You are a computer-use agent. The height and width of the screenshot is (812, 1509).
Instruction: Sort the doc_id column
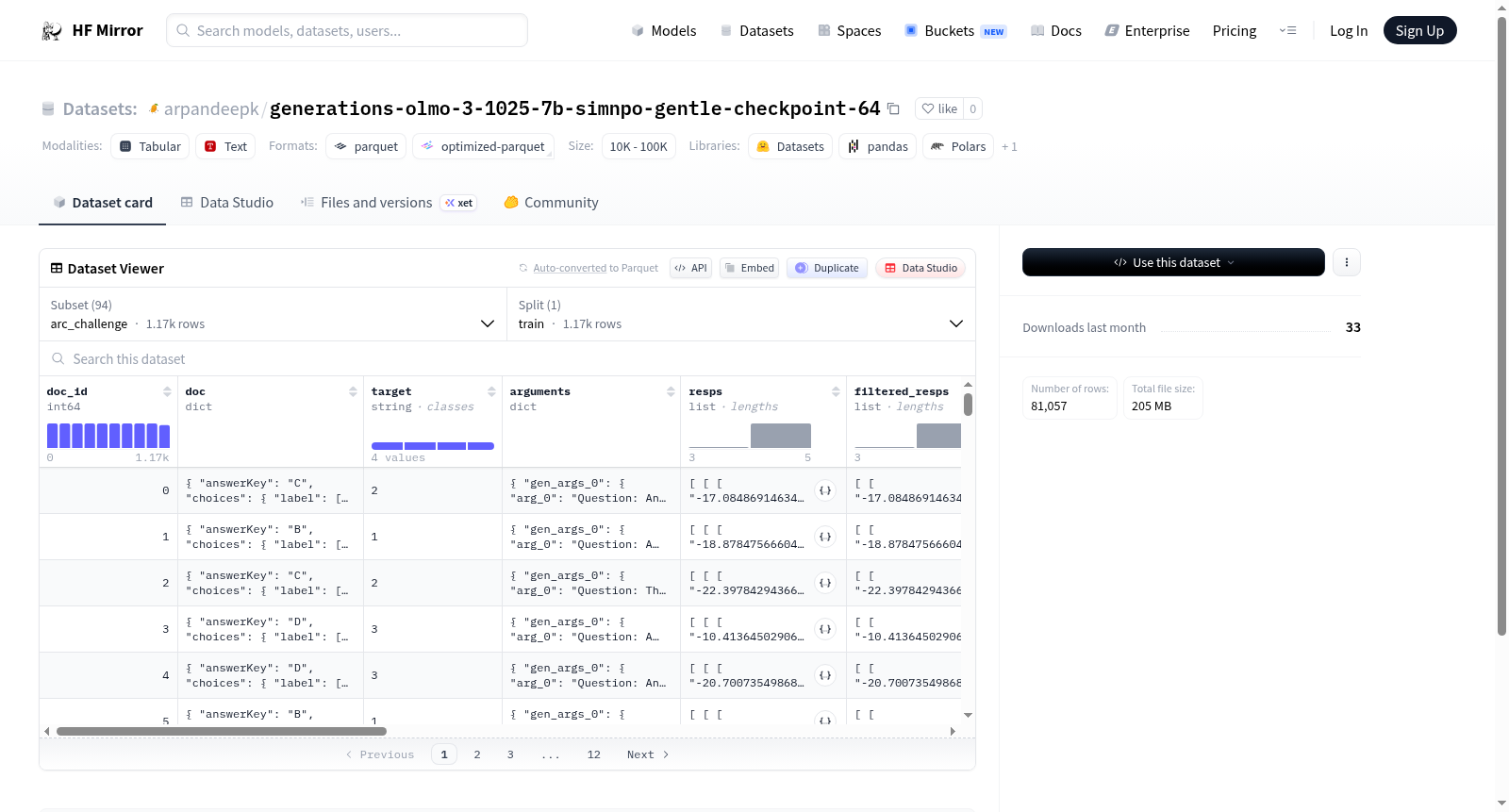(x=167, y=391)
